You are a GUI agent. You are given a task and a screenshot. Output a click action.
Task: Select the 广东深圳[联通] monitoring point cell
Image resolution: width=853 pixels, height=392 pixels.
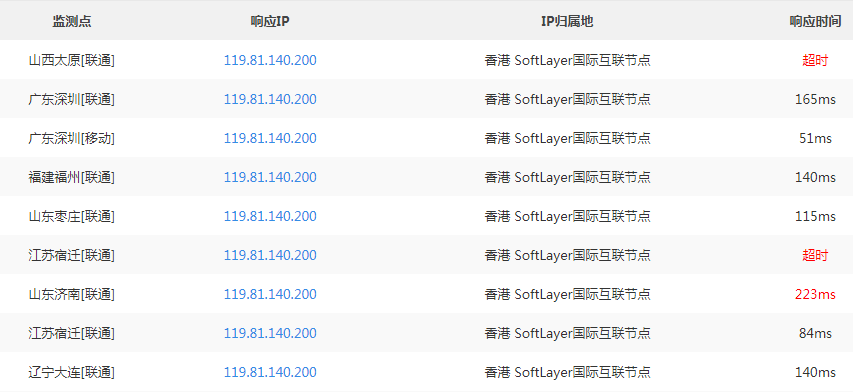click(x=72, y=99)
